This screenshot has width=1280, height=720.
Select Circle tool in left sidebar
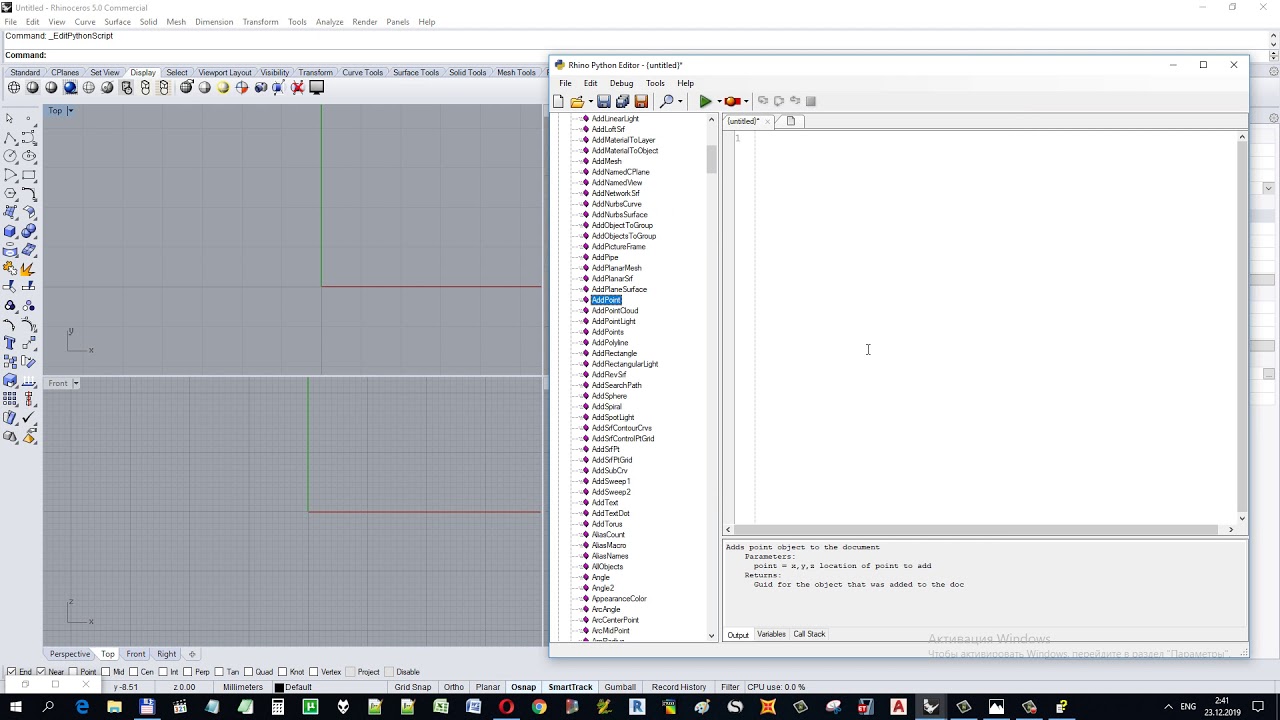pos(11,156)
